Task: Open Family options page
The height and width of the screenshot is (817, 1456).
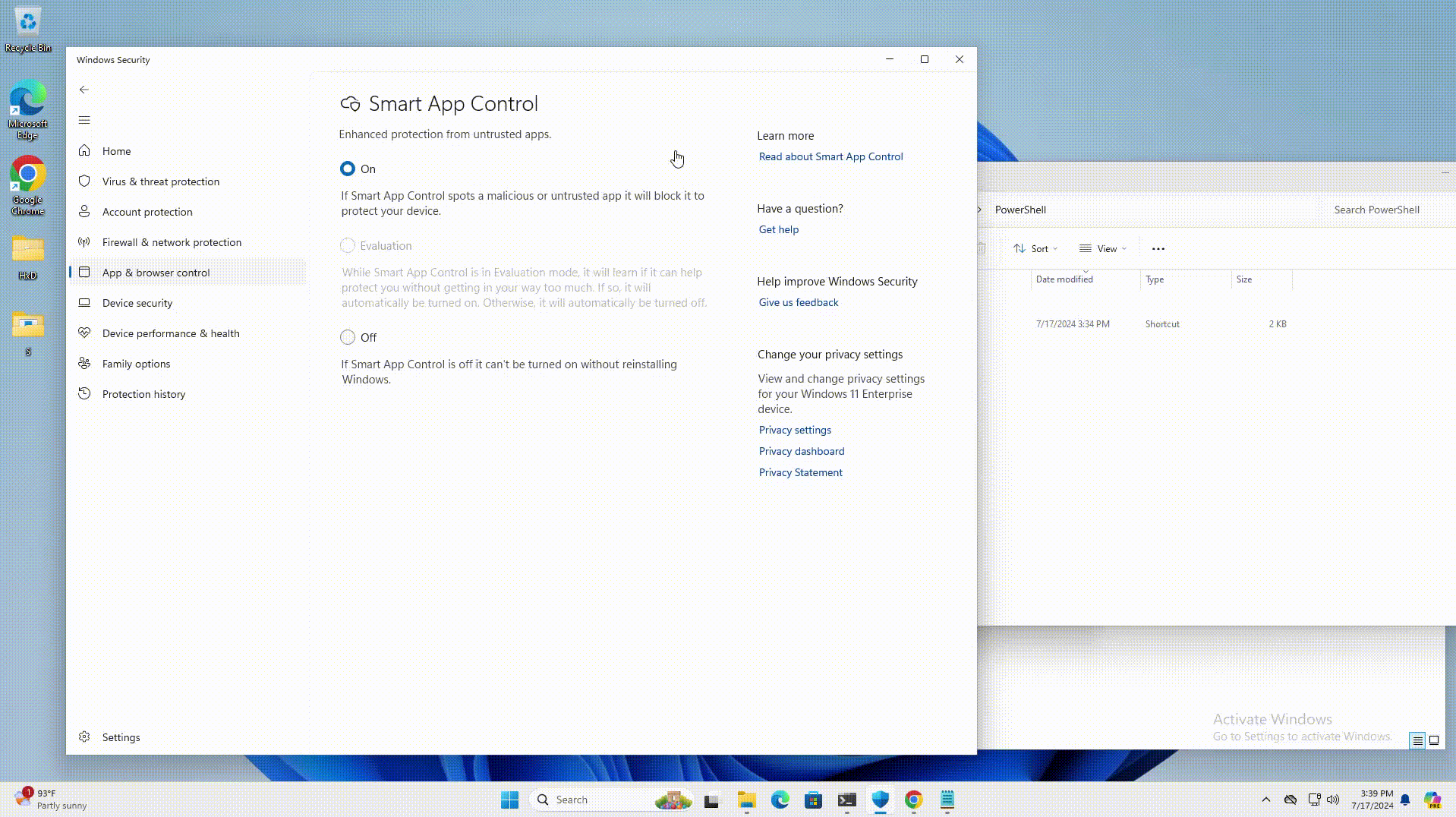Action: (x=136, y=364)
